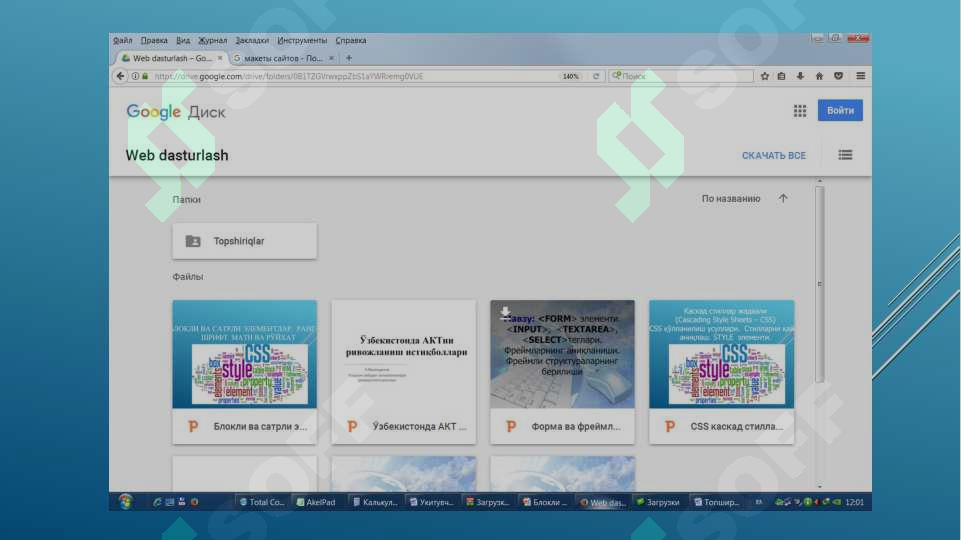Open the Журнал menu
The width and height of the screenshot is (961, 540).
click(212, 40)
